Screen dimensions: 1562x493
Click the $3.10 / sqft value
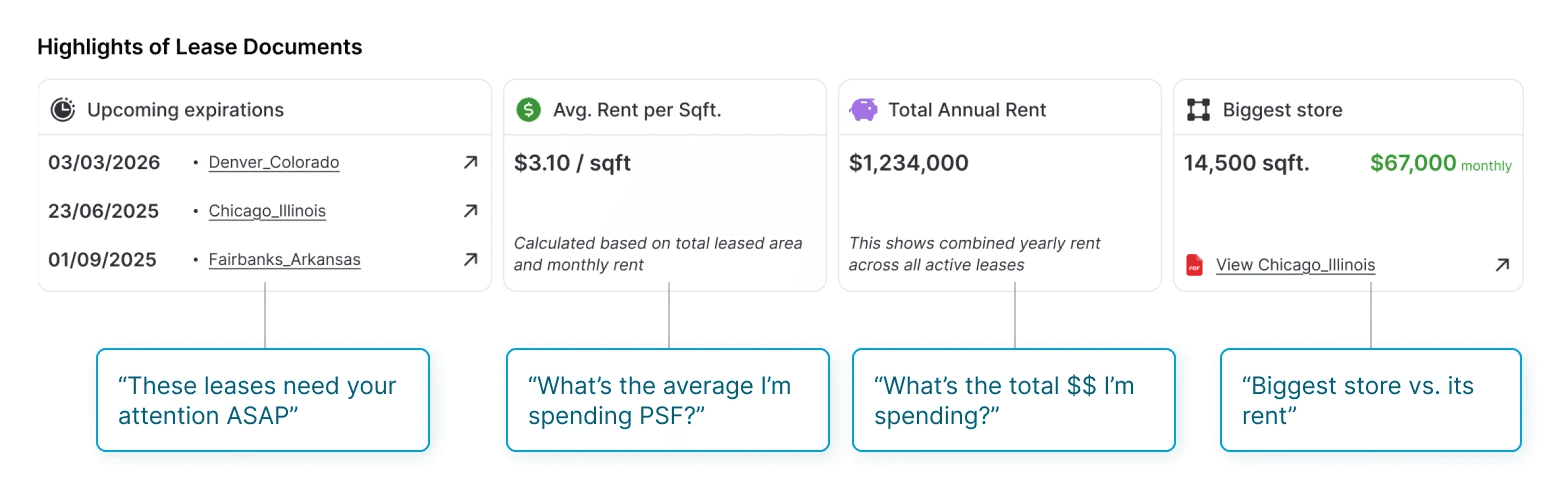coord(572,163)
